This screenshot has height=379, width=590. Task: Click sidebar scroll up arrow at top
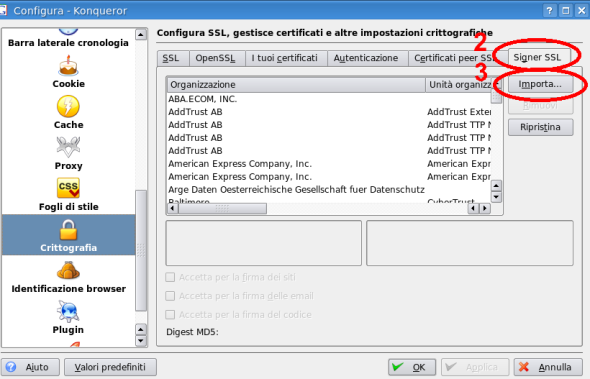click(x=141, y=35)
